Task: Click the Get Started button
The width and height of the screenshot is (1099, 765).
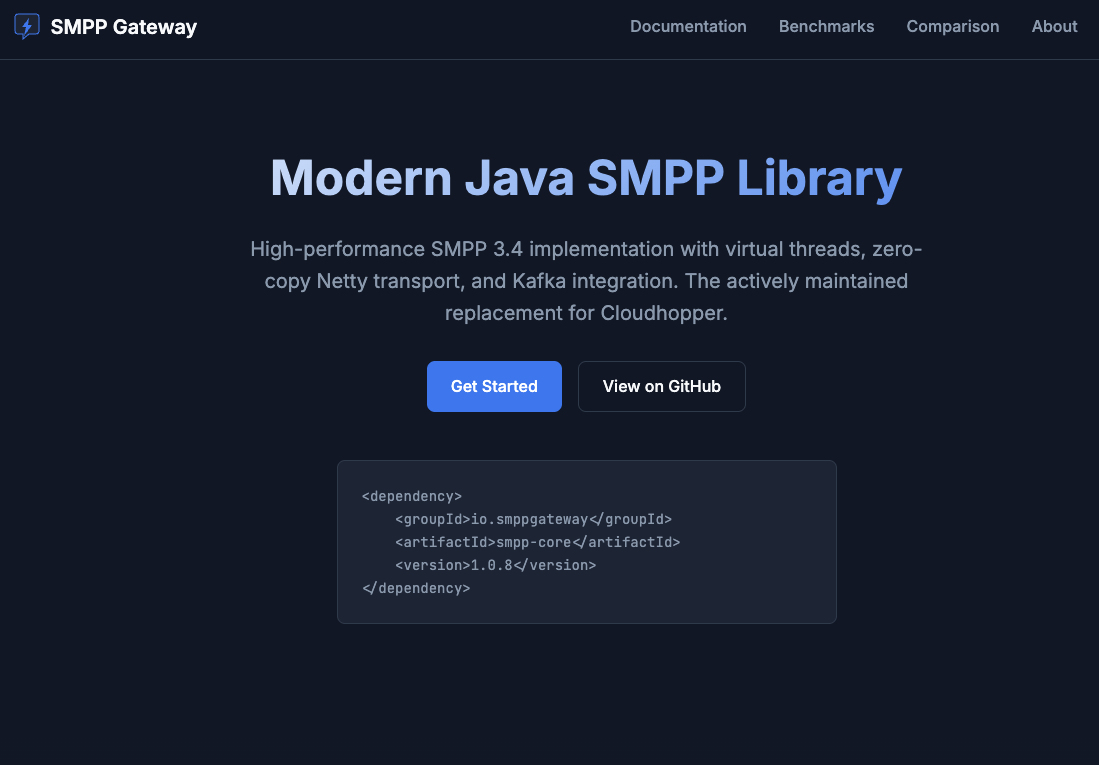Action: pos(494,386)
